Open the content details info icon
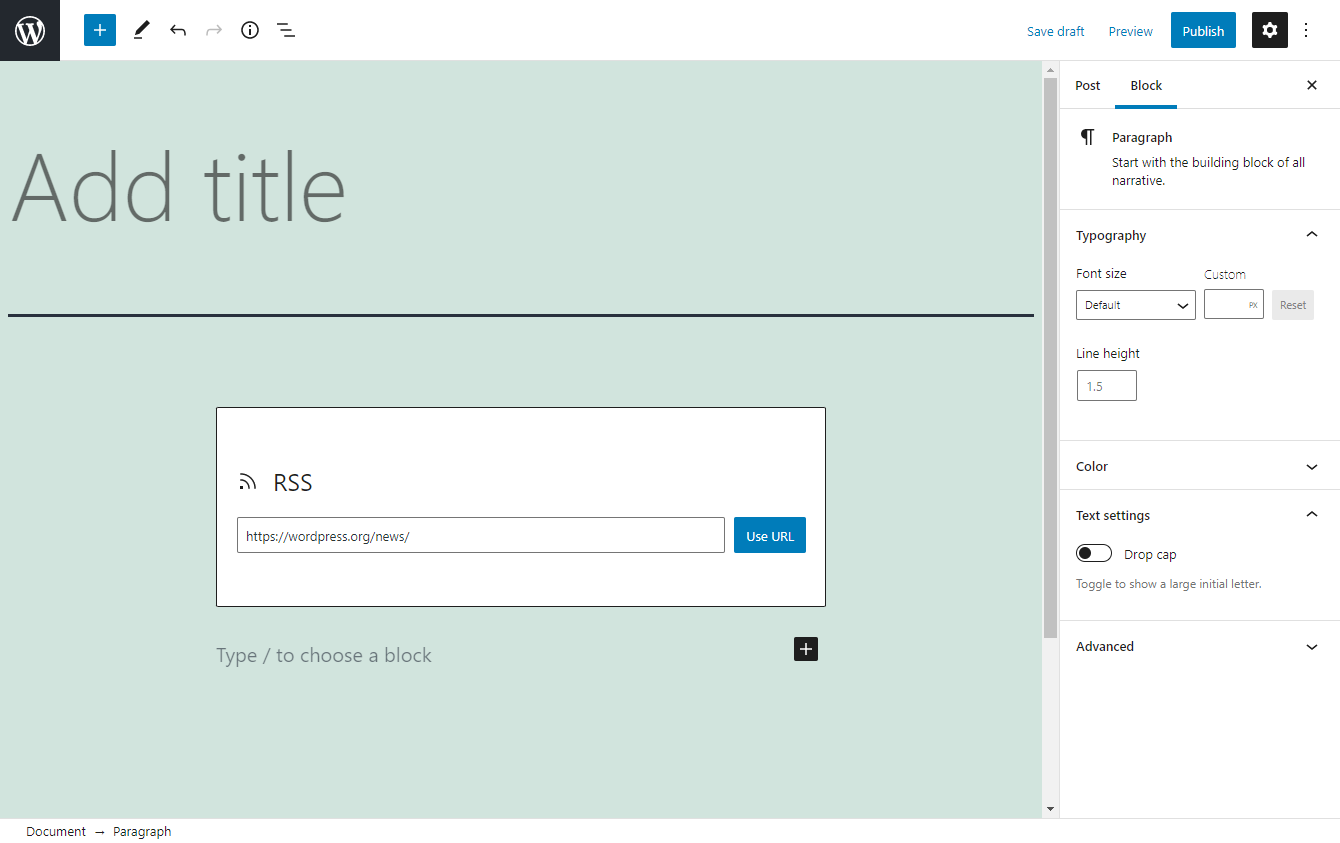Image resolution: width=1340 pixels, height=843 pixels. point(249,30)
